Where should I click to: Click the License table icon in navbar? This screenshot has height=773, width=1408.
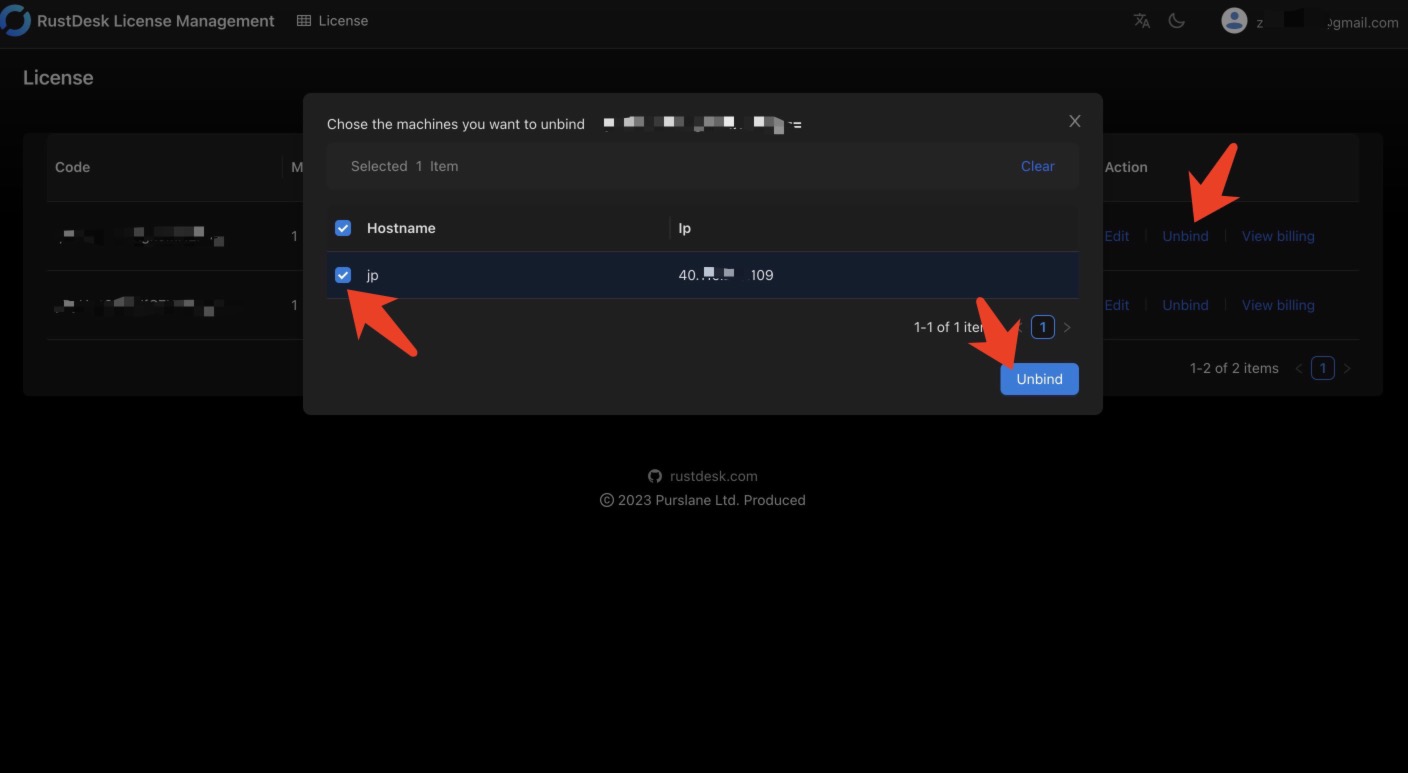pyautogui.click(x=304, y=21)
